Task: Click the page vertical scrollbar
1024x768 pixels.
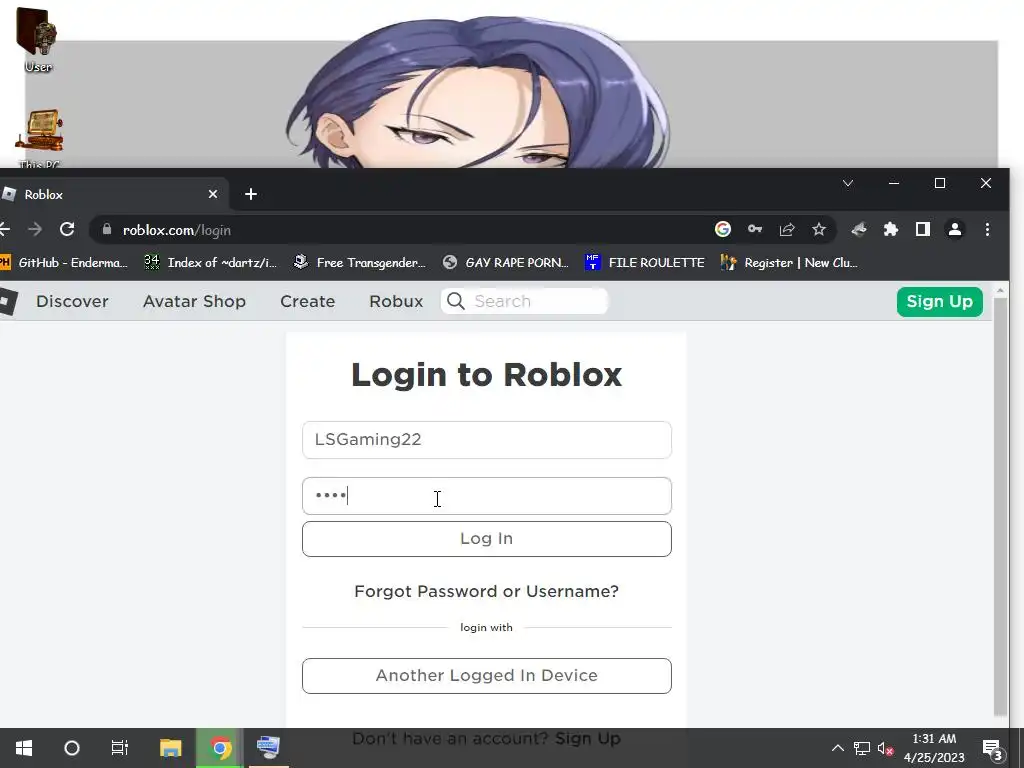Action: (1000, 506)
